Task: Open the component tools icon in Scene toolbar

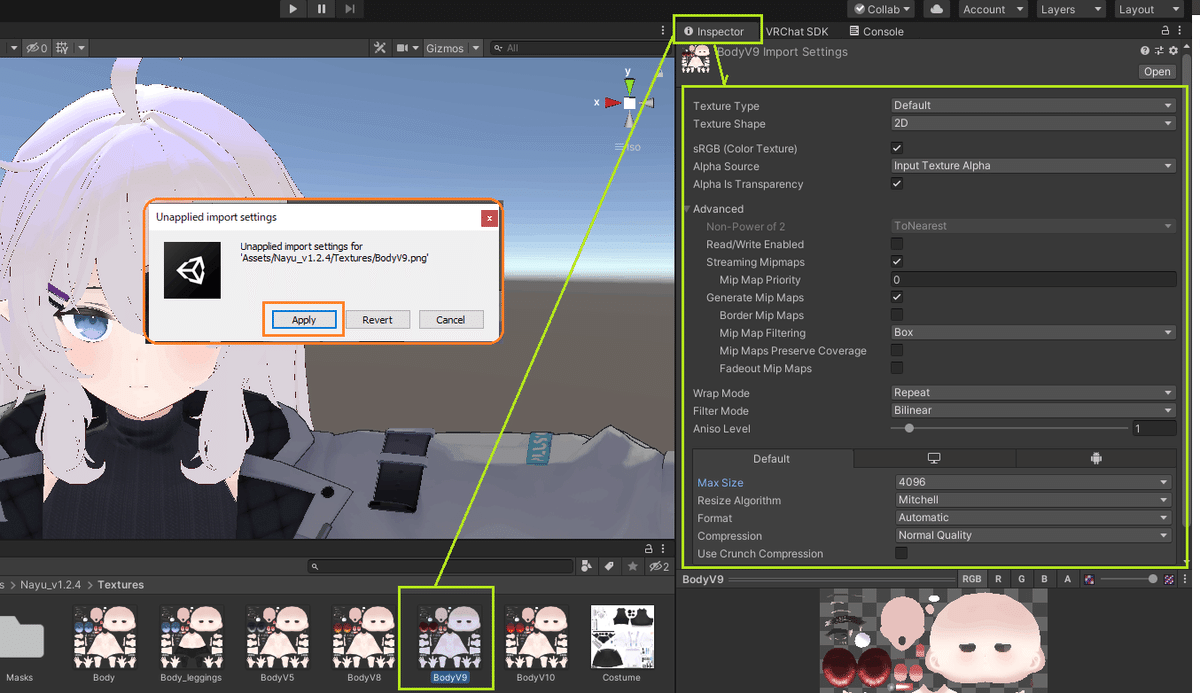Action: [380, 48]
